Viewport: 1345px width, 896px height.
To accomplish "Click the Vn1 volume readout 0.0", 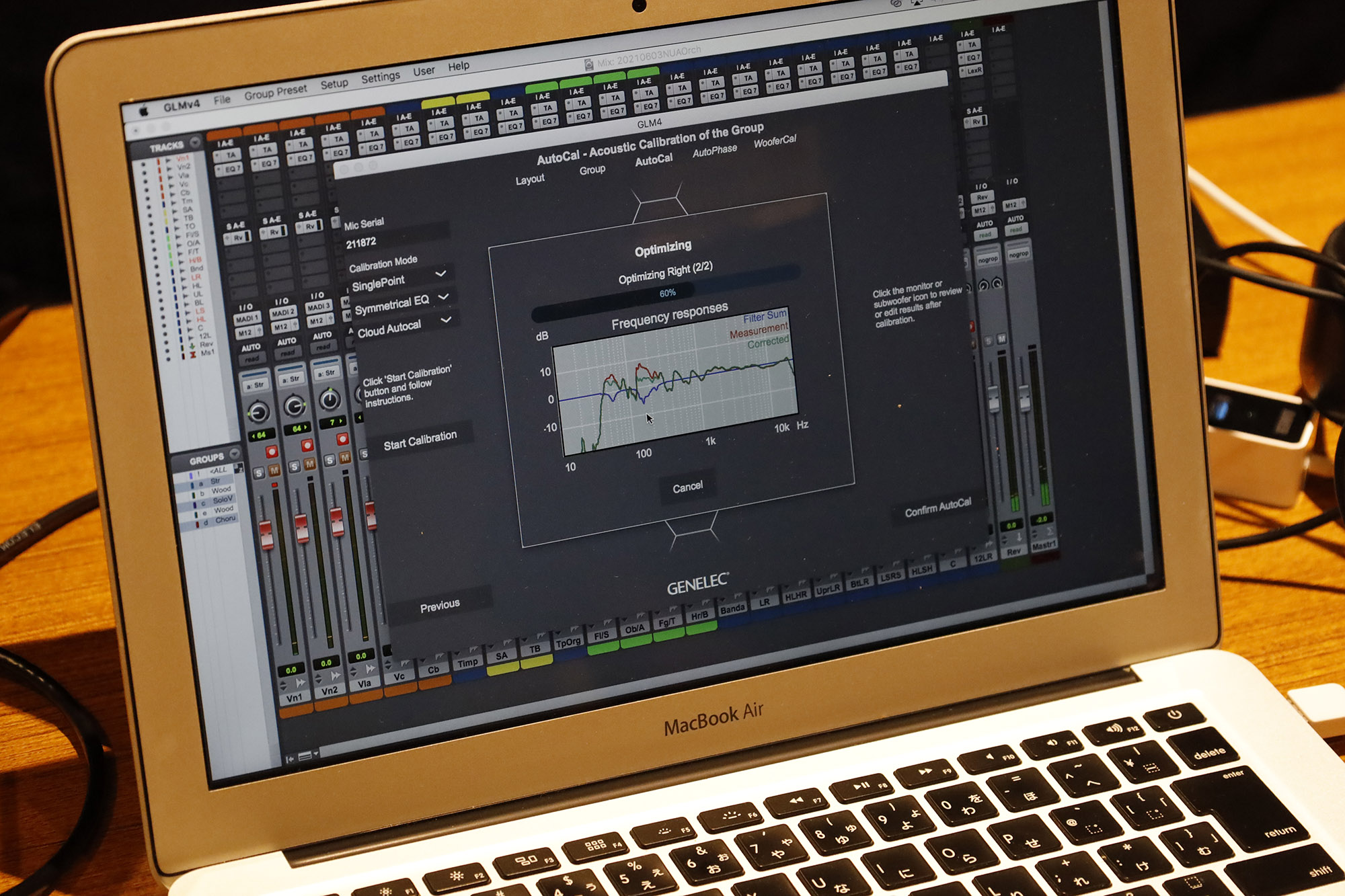I will tap(291, 670).
